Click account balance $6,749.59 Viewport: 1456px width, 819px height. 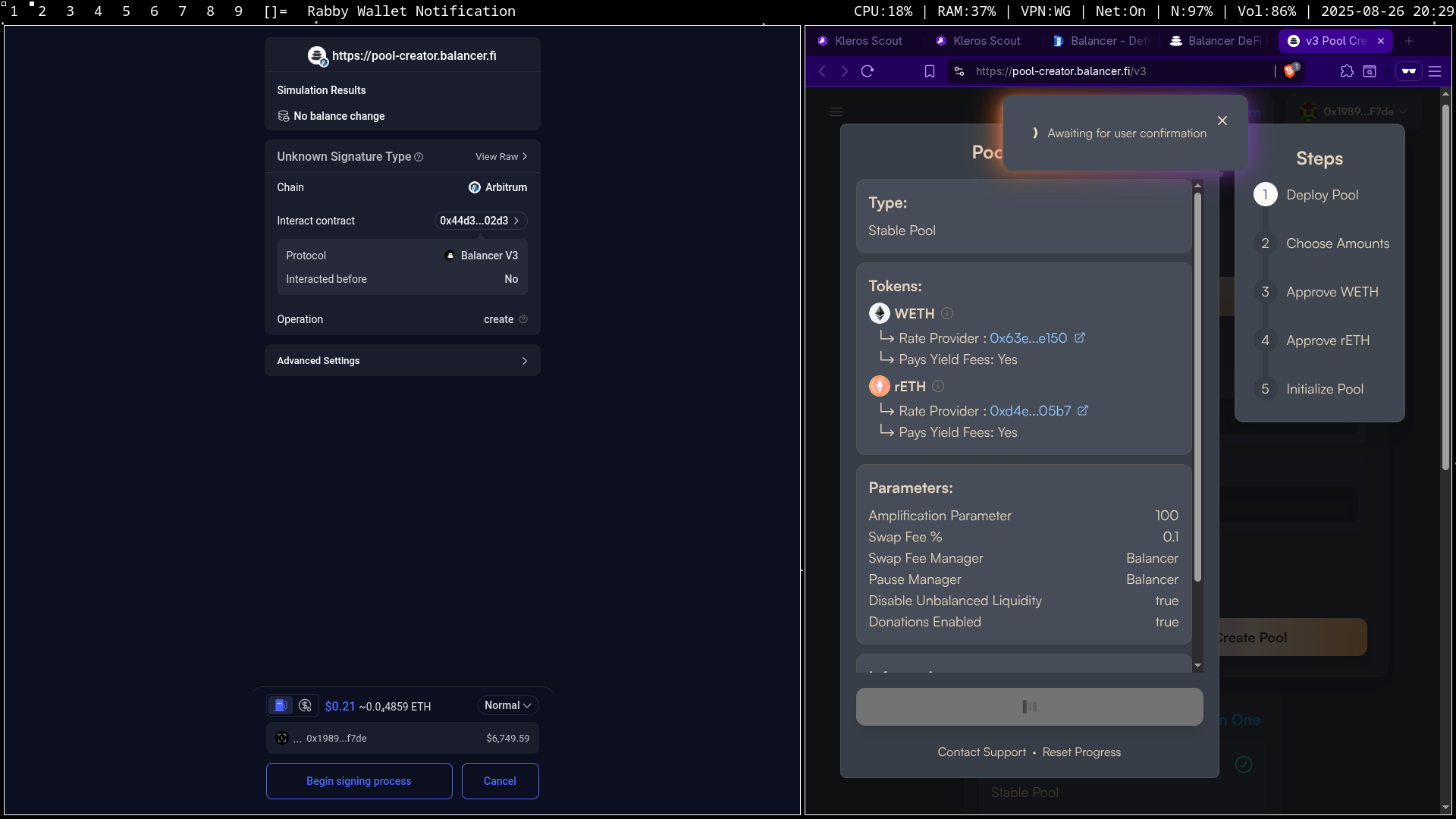pos(508,738)
